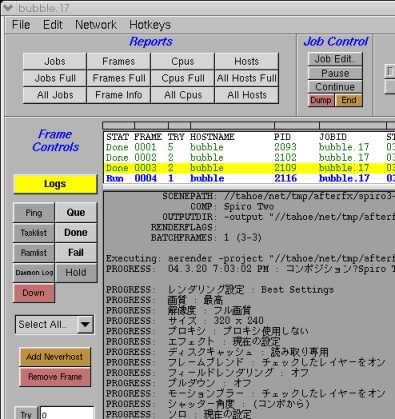
Task: Click the Add Neverhost button
Action: [55, 357]
